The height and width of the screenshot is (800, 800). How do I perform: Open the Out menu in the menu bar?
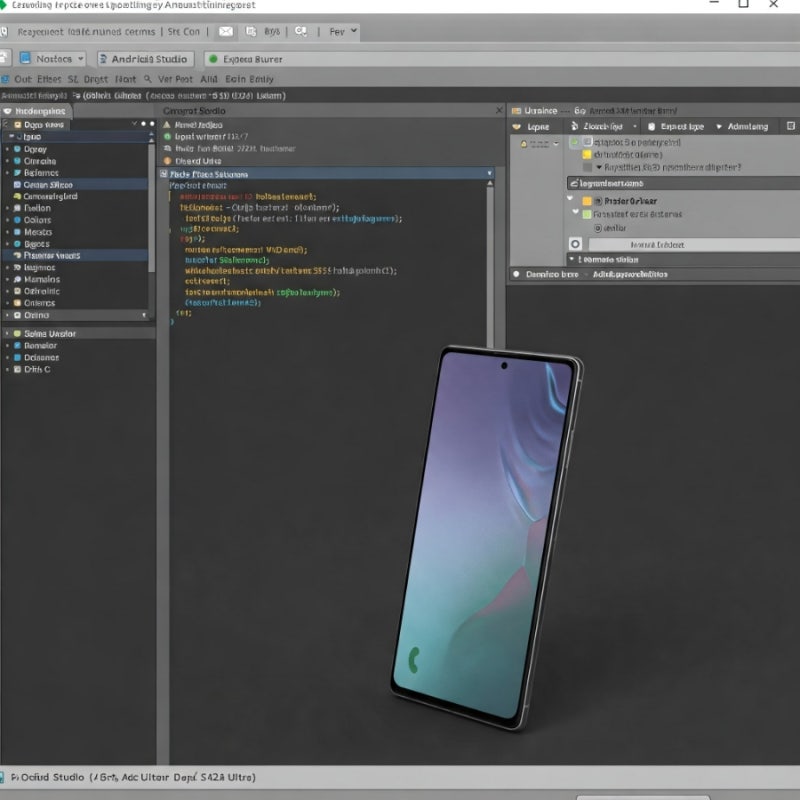pyautogui.click(x=23, y=79)
